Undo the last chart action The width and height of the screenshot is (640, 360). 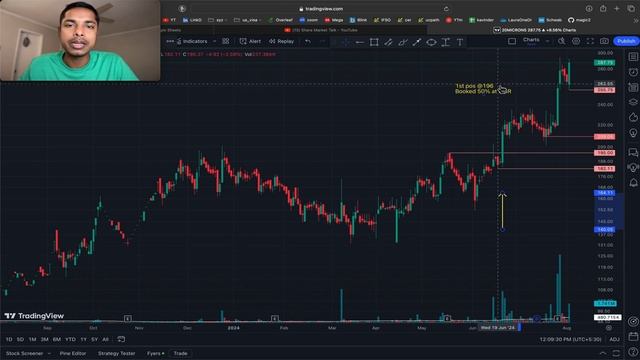tap(308, 42)
